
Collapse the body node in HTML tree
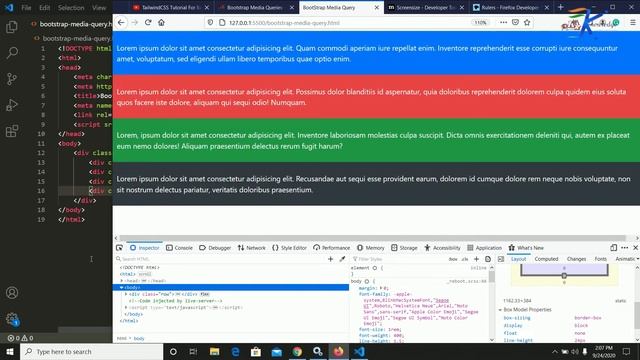point(122,287)
